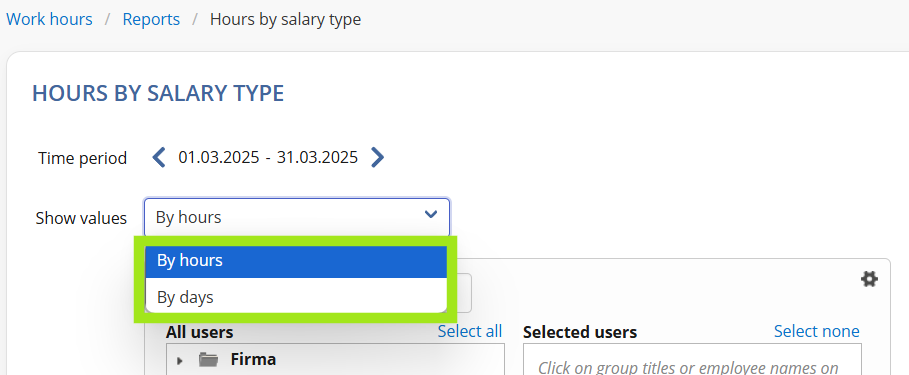Open the gear settings icon
This screenshot has height=375, width=909.
[x=869, y=279]
